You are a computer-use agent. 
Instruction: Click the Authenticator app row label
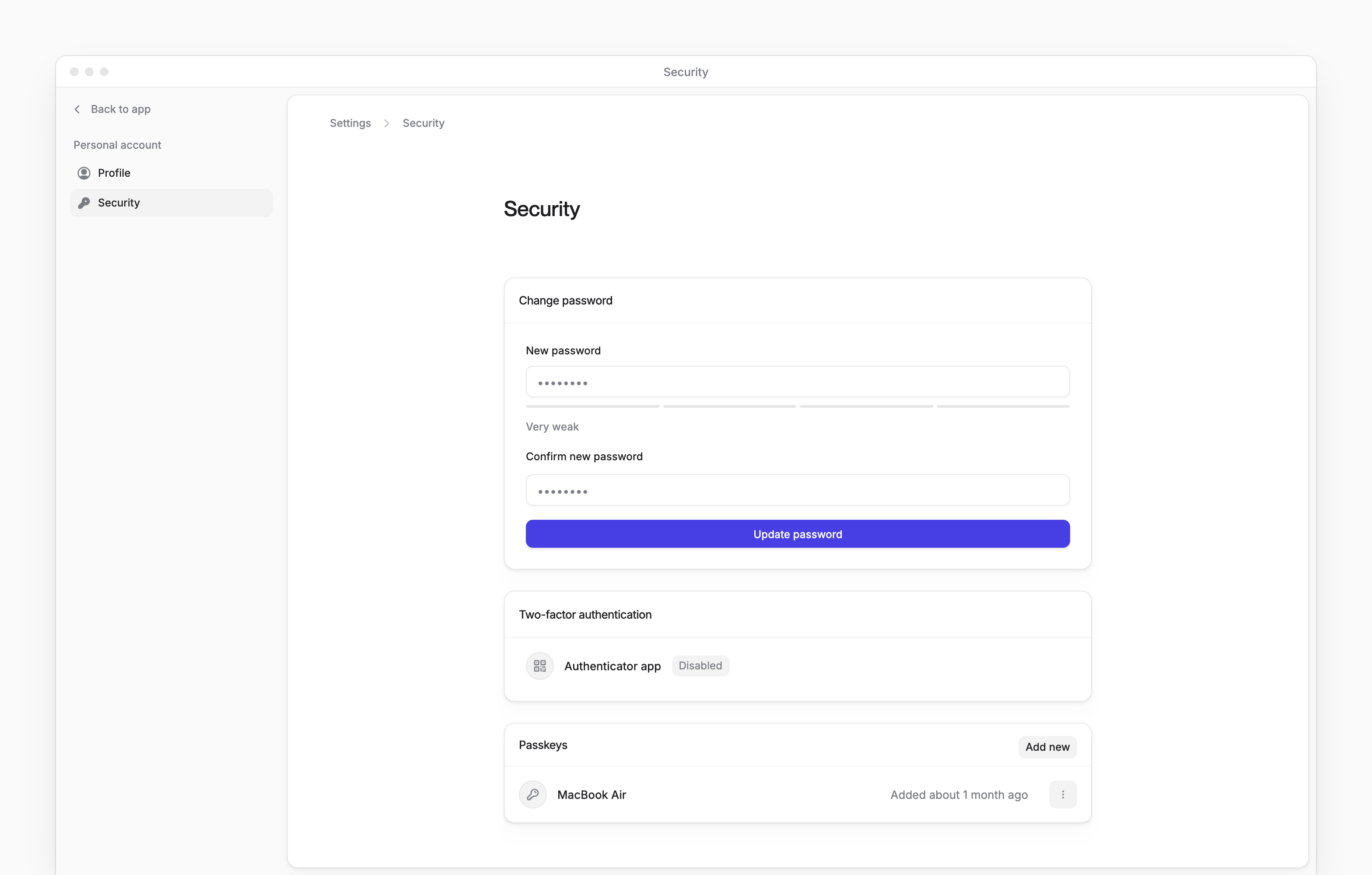(612, 666)
